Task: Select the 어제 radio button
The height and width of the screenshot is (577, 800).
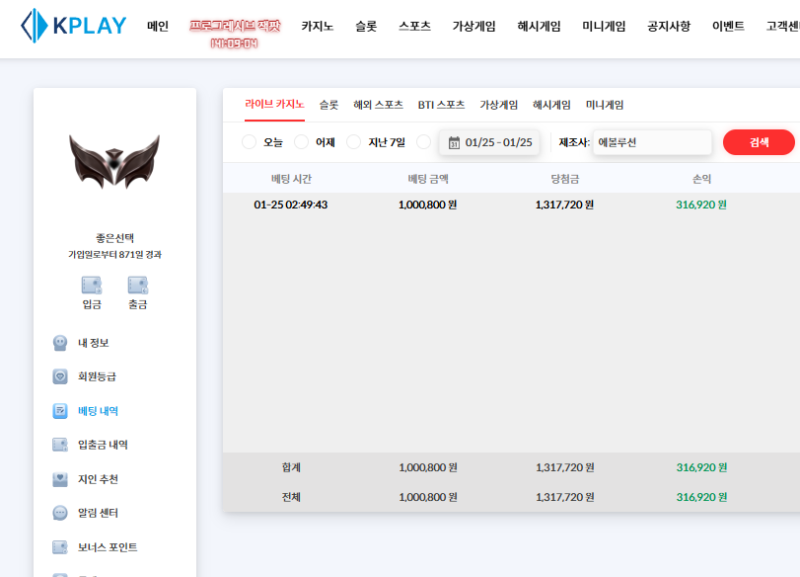Action: (x=301, y=142)
